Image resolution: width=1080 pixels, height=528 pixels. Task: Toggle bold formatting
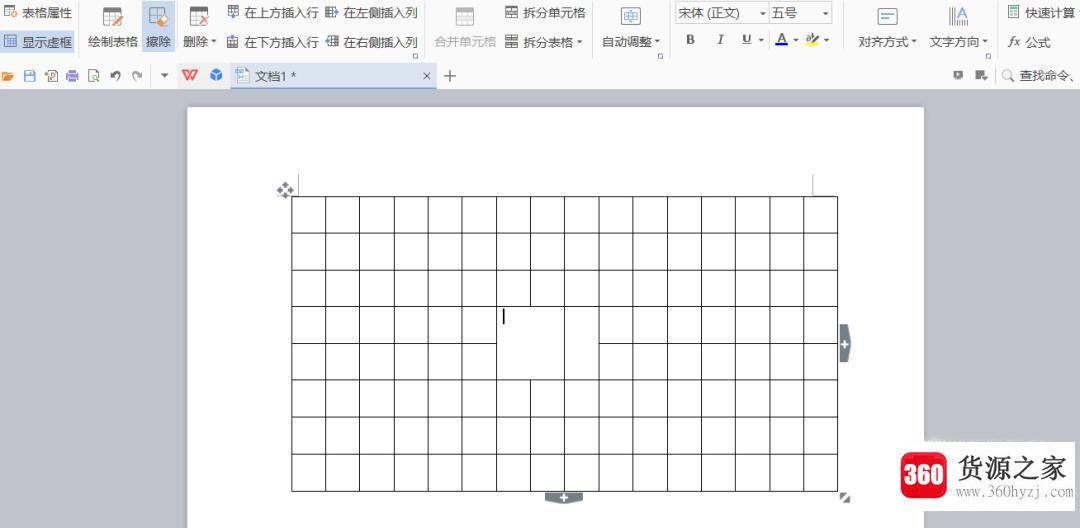point(690,40)
